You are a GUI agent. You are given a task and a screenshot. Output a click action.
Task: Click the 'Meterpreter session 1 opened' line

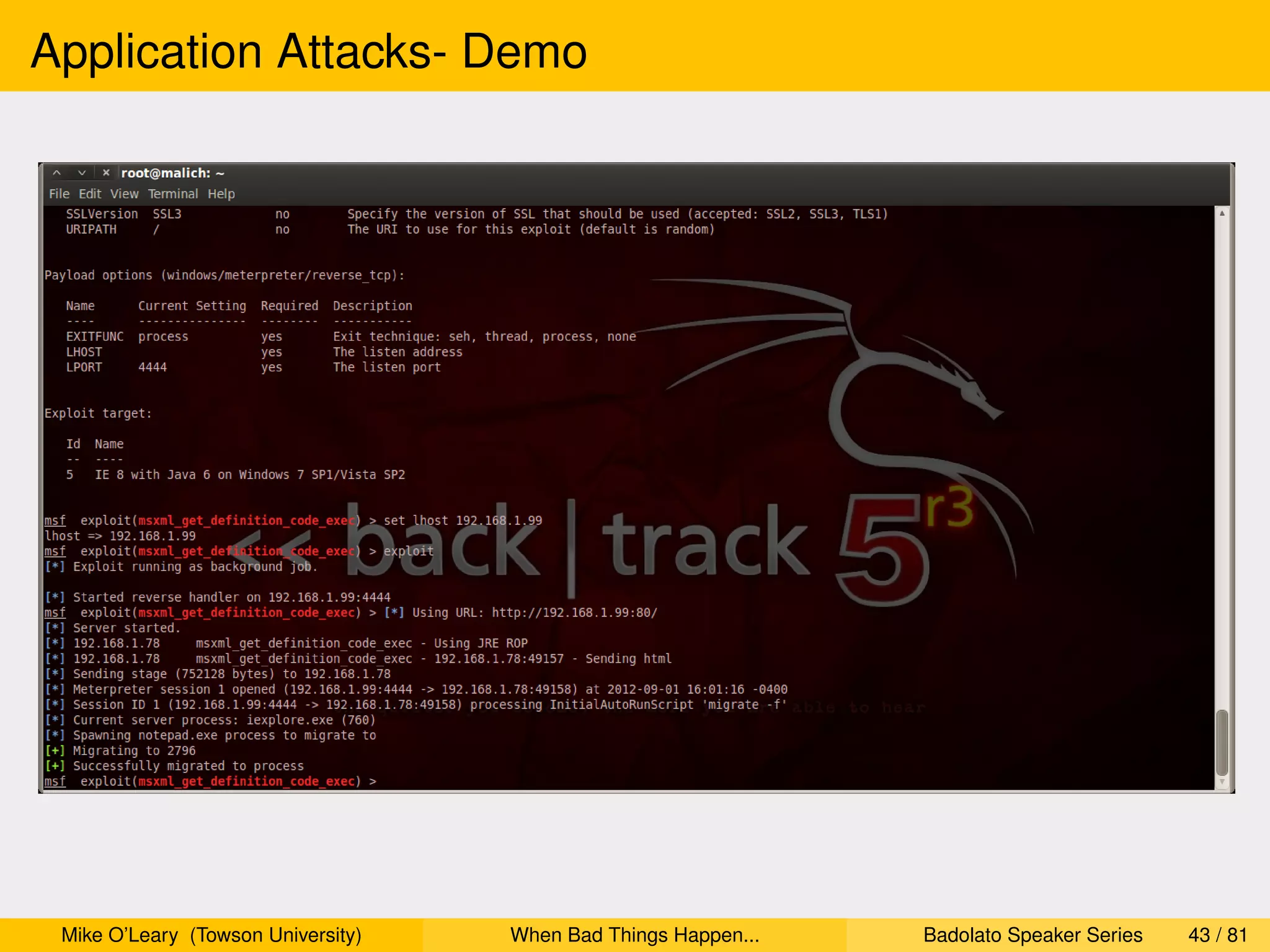tap(416, 689)
